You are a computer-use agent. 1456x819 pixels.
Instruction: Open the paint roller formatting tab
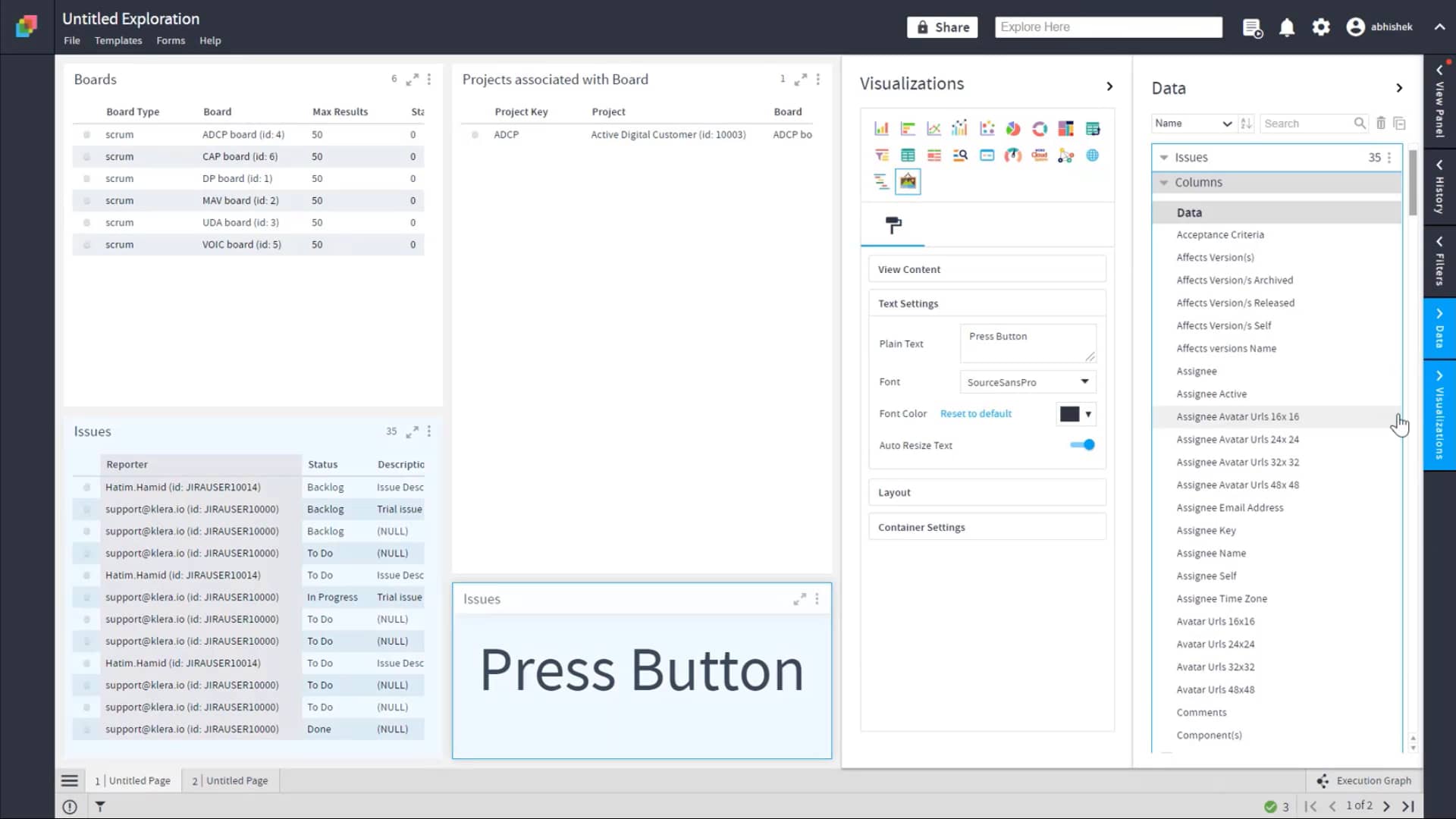[x=893, y=225]
